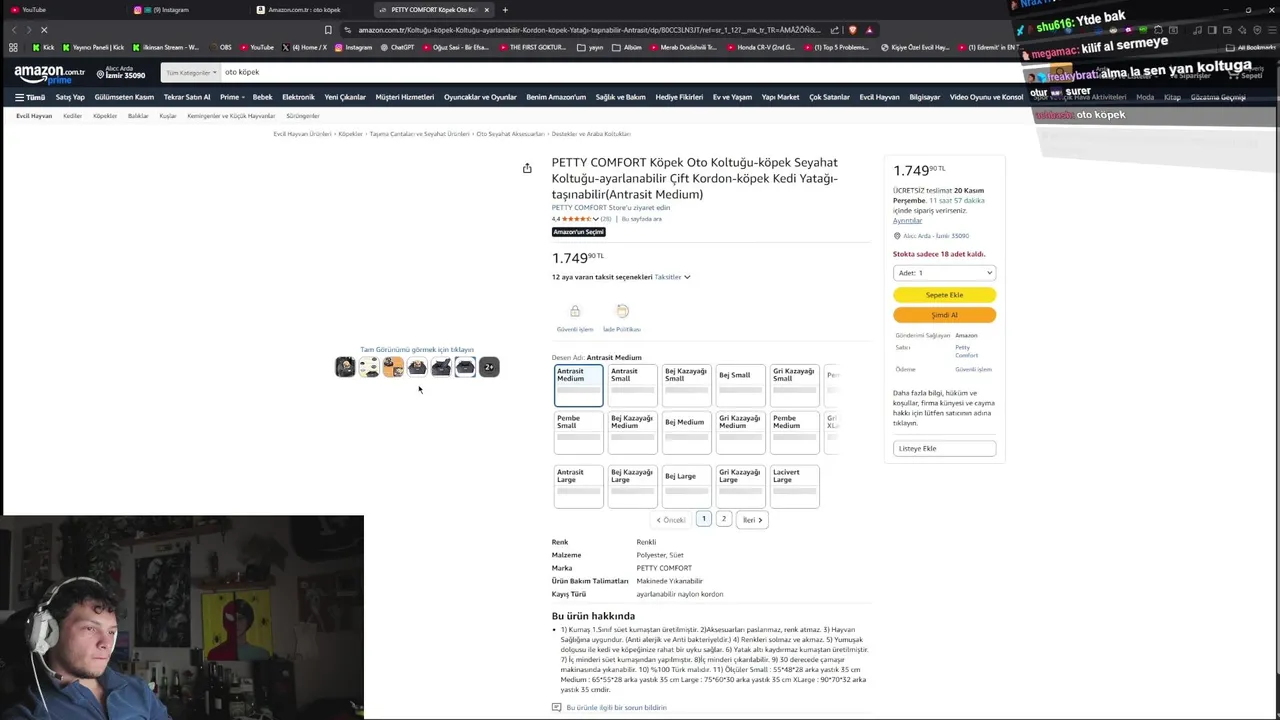The height and width of the screenshot is (720, 1280).
Task: Open the Listeye Ekle button
Action: tap(944, 448)
